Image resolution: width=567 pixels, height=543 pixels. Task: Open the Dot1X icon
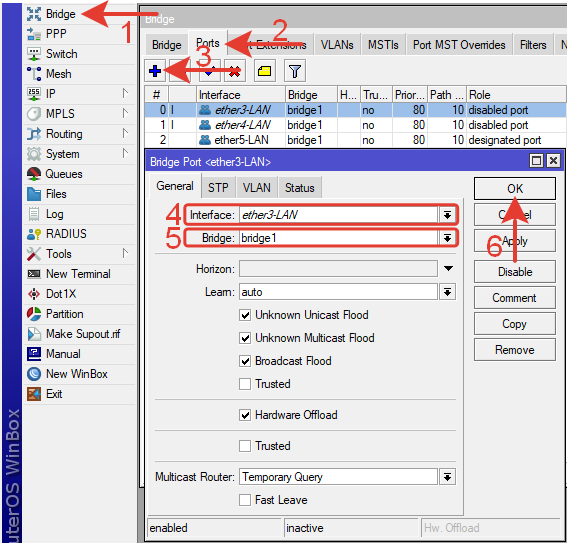click(x=34, y=294)
